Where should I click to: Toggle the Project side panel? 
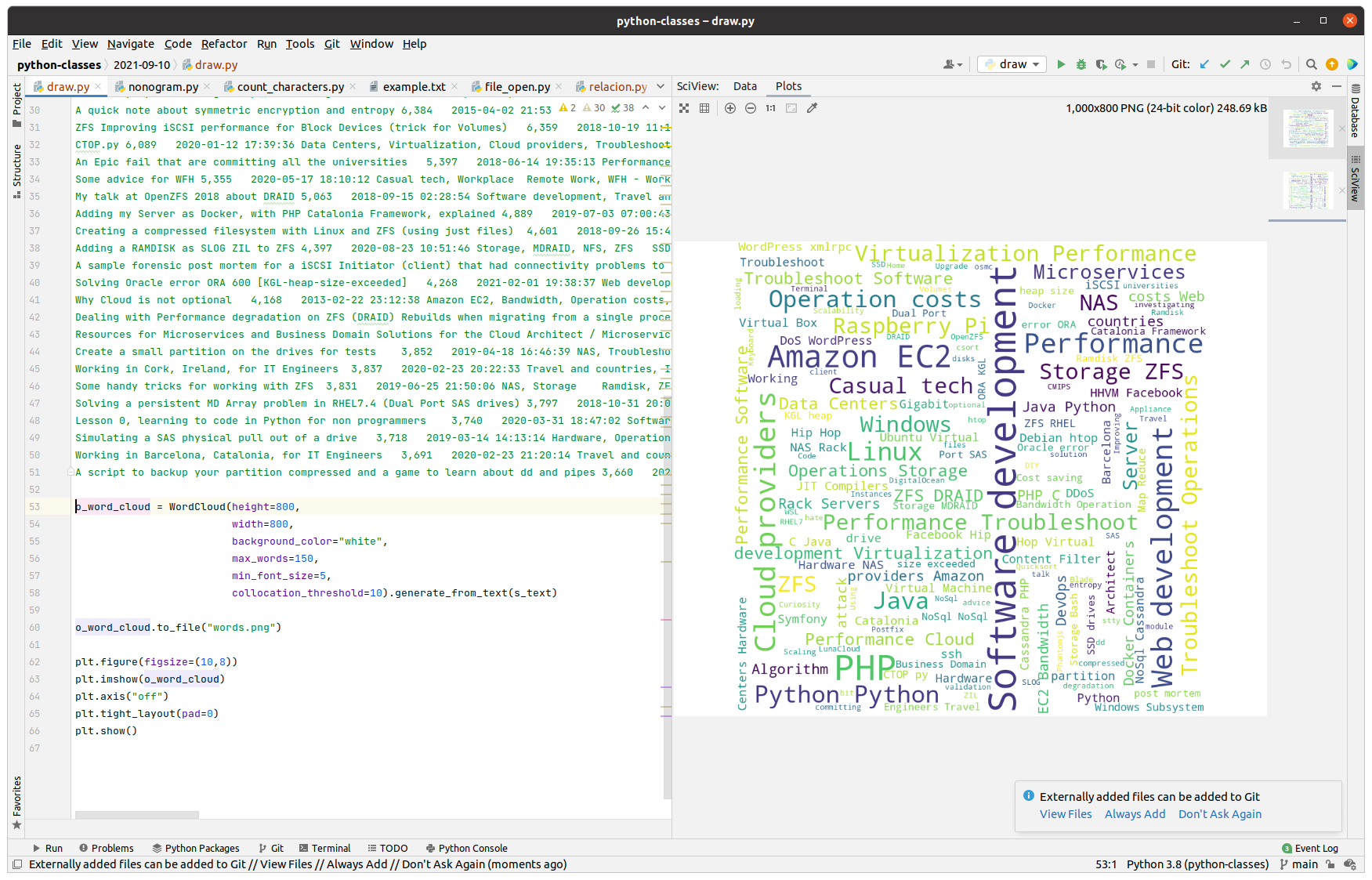pos(17,104)
